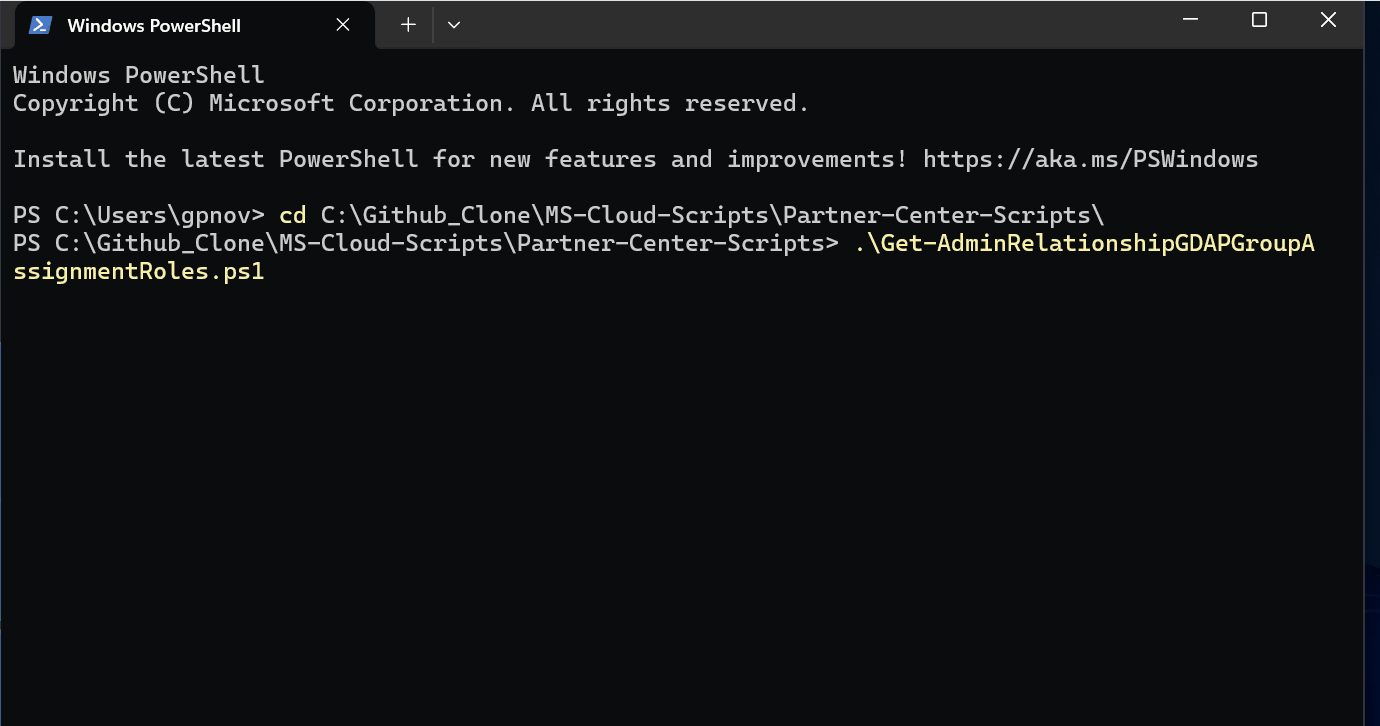Click the 'PS C:\Users\gpnov>' prompt
The image size is (1380, 726).
click(x=139, y=215)
